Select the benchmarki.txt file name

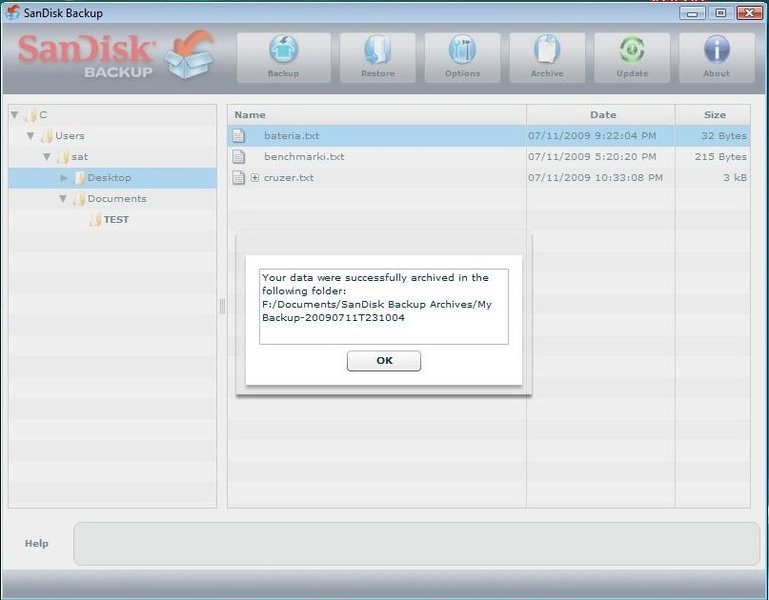304,157
